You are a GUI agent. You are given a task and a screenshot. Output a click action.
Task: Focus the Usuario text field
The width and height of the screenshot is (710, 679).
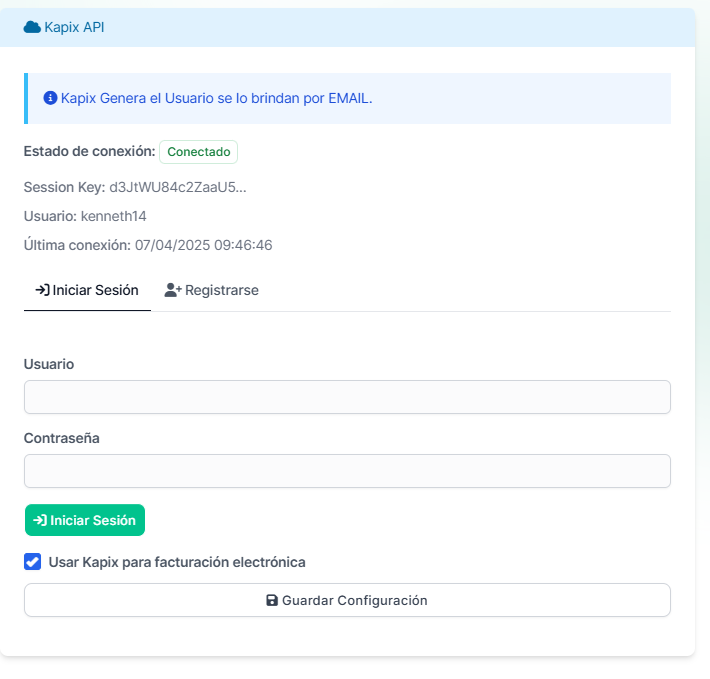pos(347,397)
